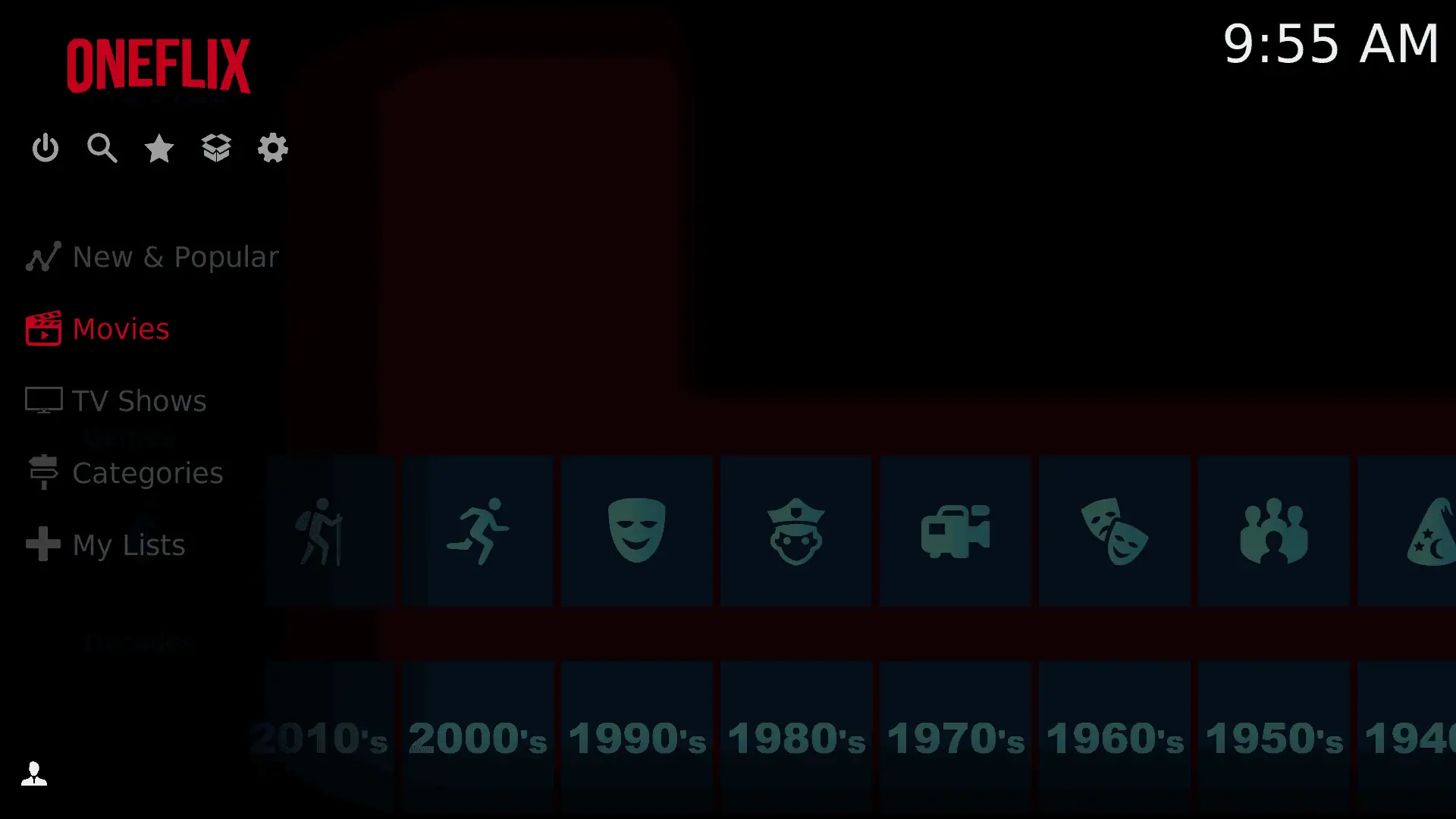Expand the Categories menu item
This screenshot has width=1456, height=819.
[147, 473]
